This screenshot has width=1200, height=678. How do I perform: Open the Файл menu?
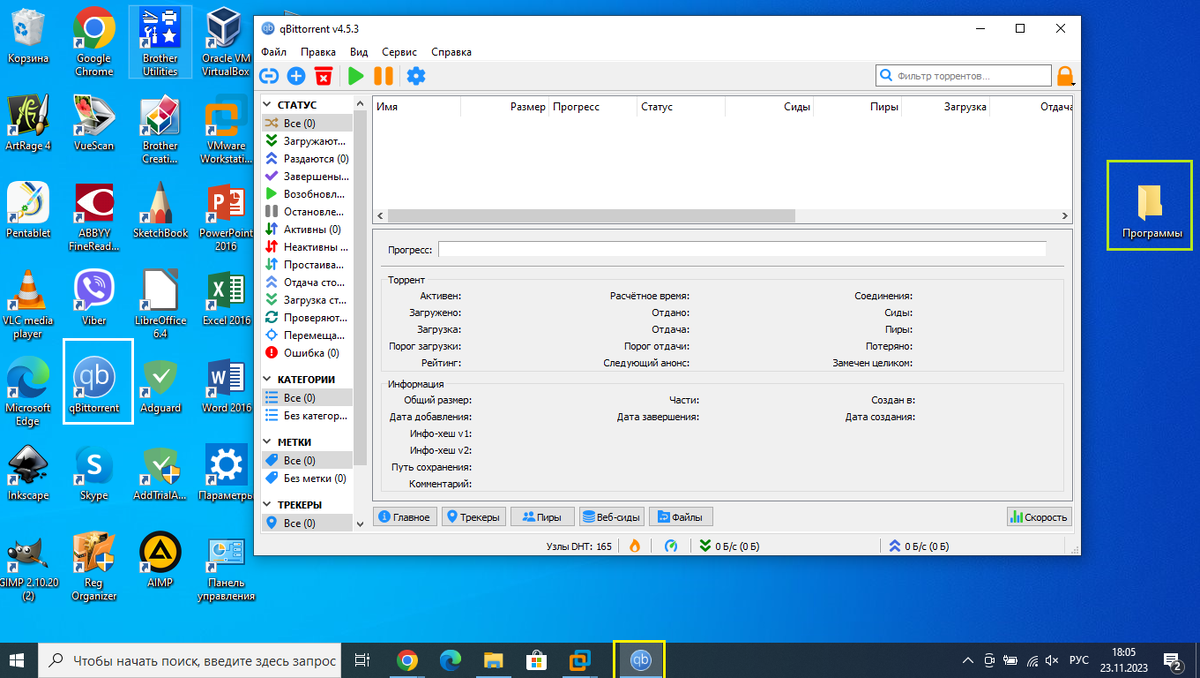tap(274, 52)
